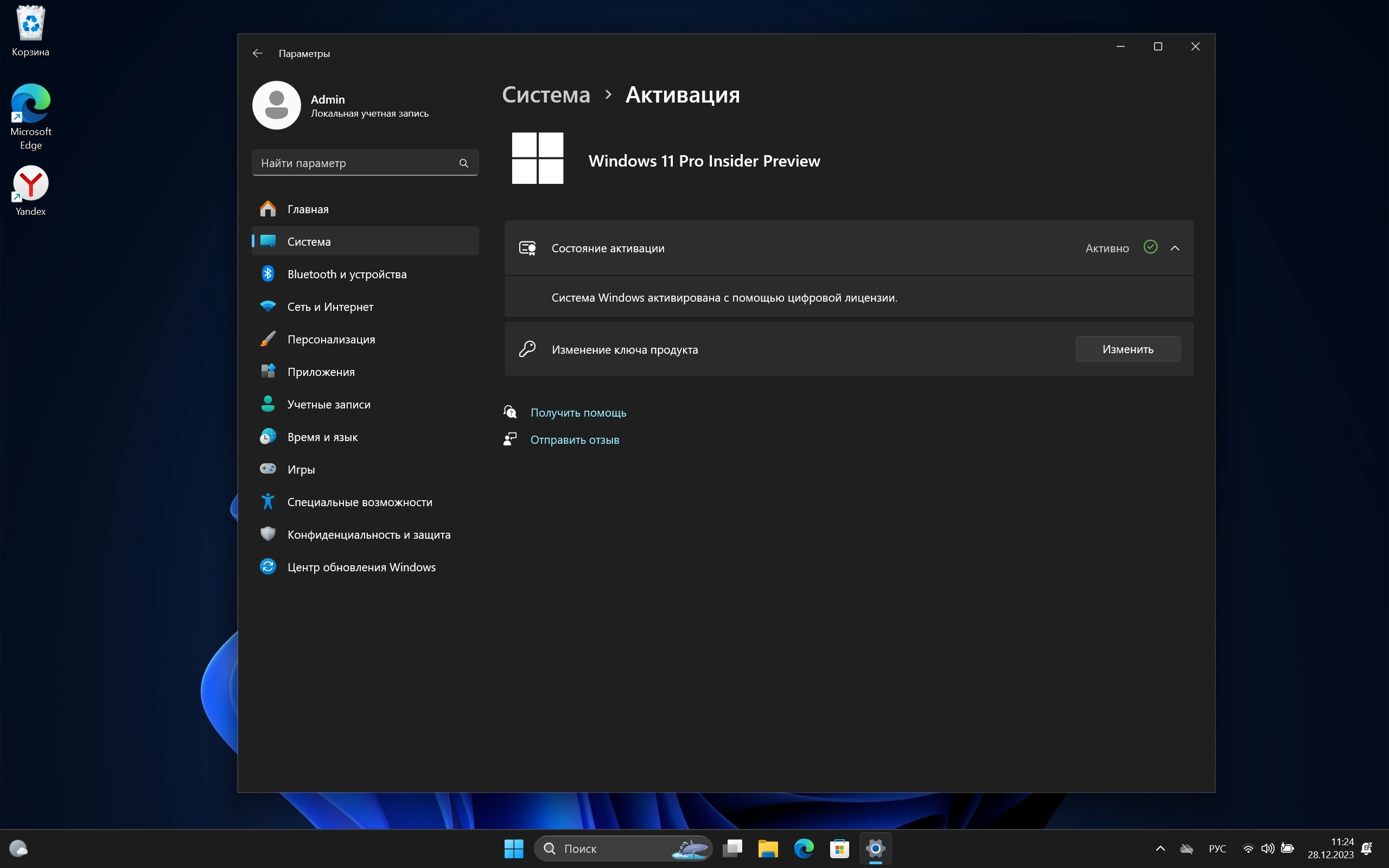This screenshot has height=868, width=1389.
Task: Switch РУС input language indicator
Action: pyautogui.click(x=1217, y=848)
